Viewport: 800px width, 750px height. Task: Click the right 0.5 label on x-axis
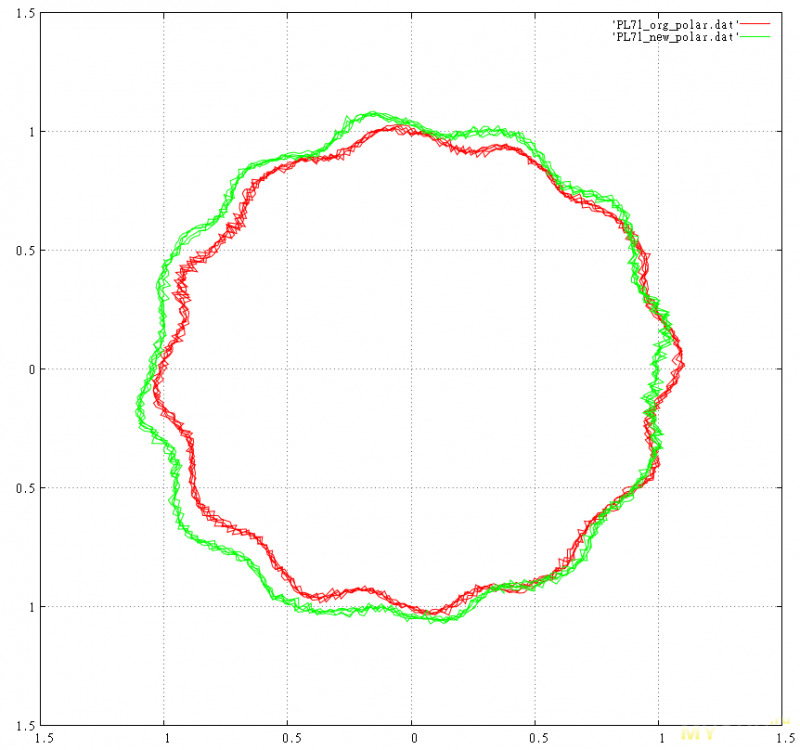(x=534, y=738)
